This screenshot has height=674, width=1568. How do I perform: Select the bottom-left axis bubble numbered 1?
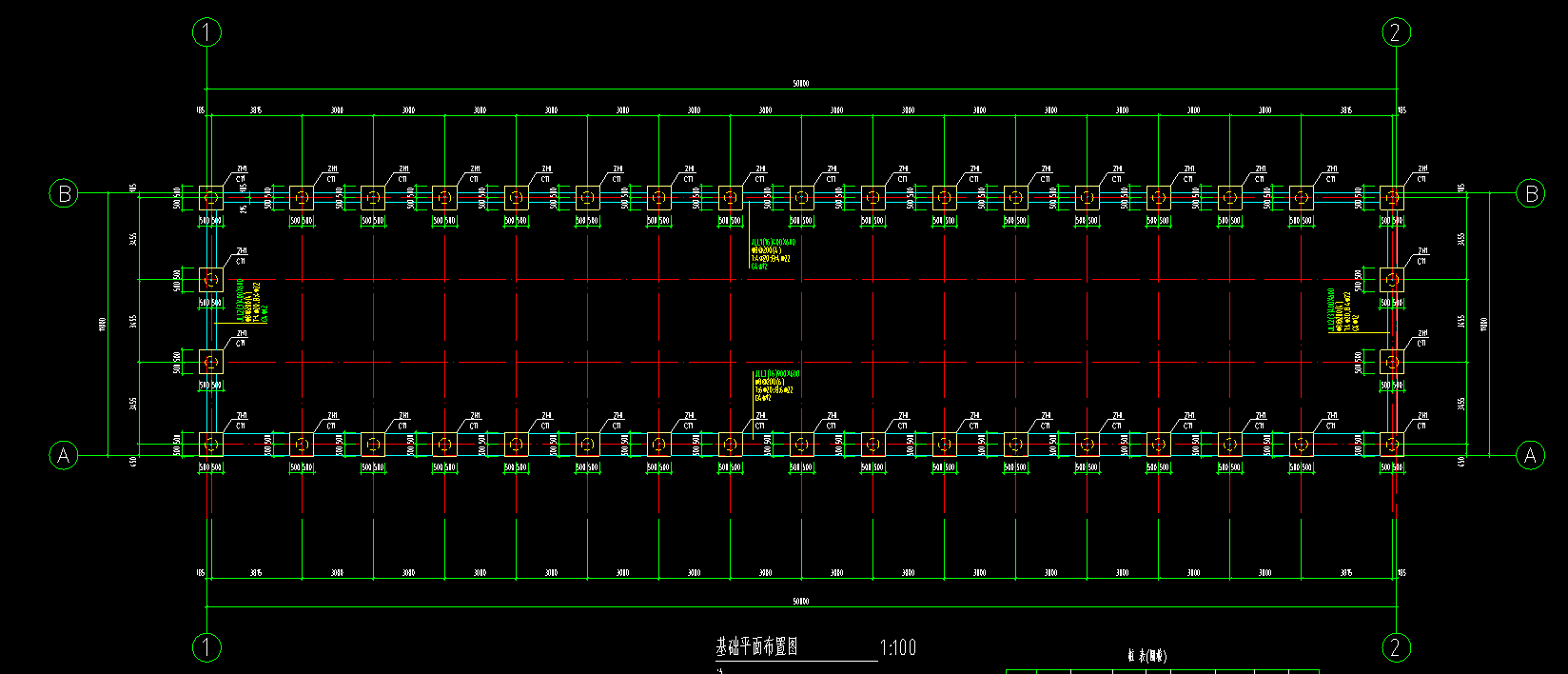[x=206, y=647]
